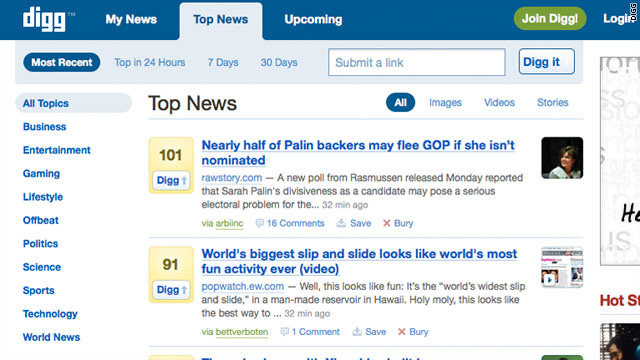Open Palin story thumbnail
This screenshot has width=640, height=360.
(562, 158)
